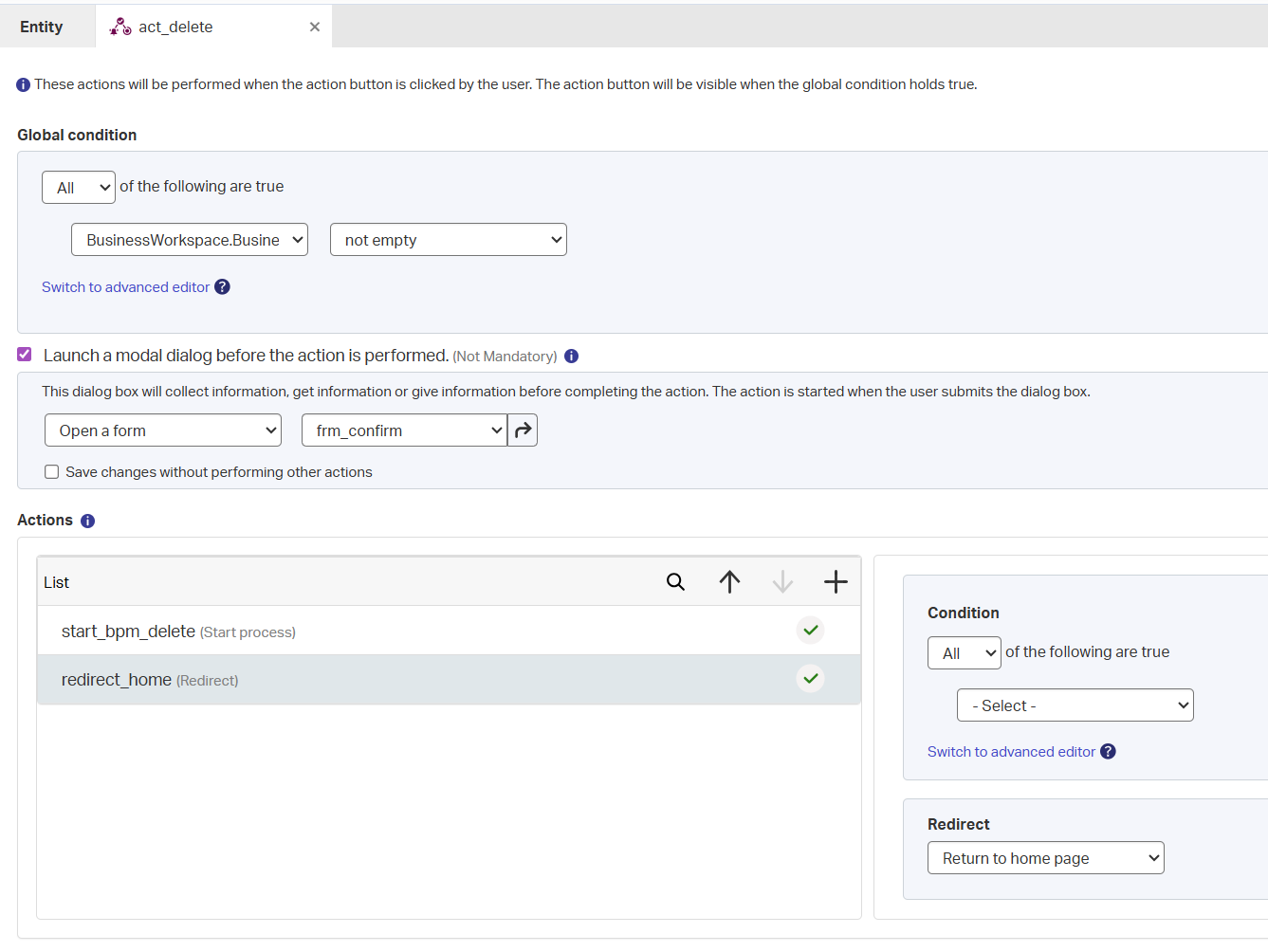The width and height of the screenshot is (1268, 952).
Task: Click the (Not Mandatory) label
Action: (505, 357)
